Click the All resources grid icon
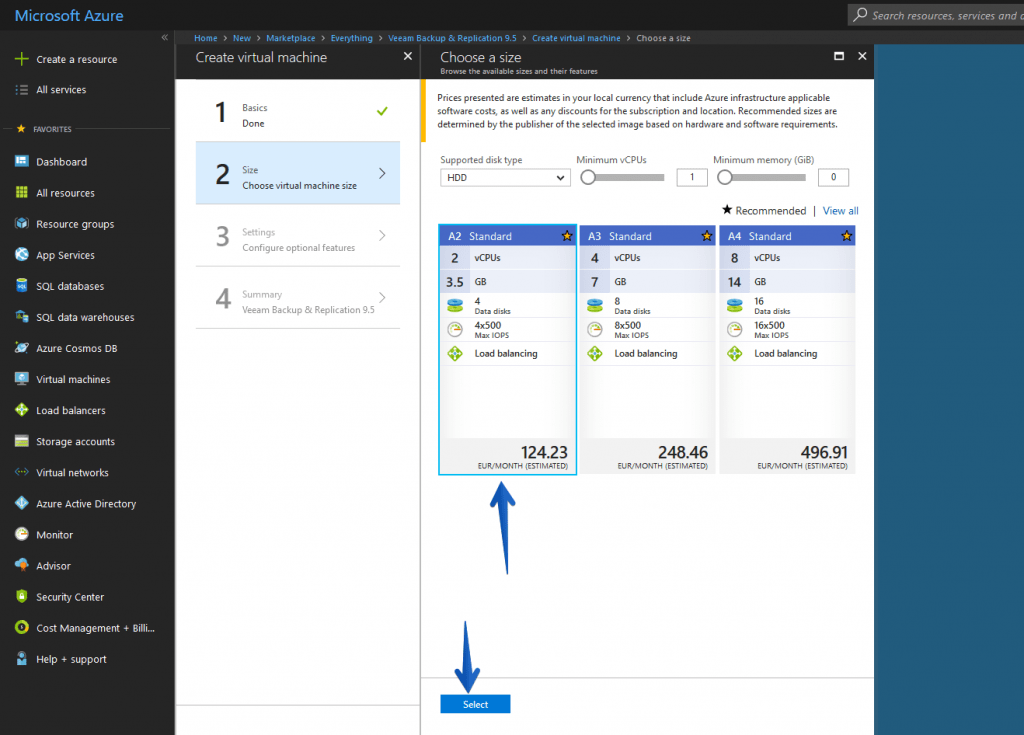Screen dimensions: 1024x735 tap(22, 192)
